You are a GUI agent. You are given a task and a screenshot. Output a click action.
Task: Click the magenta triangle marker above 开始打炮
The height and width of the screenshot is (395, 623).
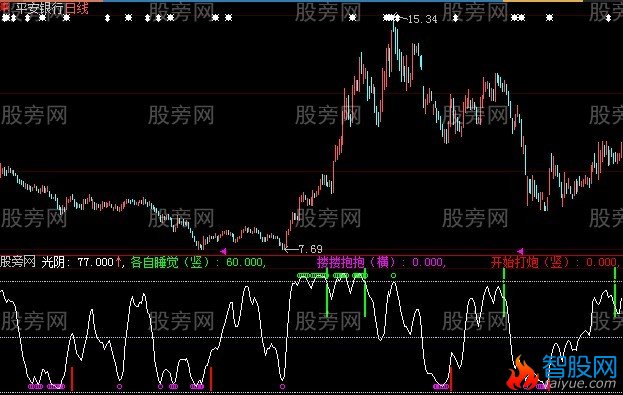click(520, 251)
